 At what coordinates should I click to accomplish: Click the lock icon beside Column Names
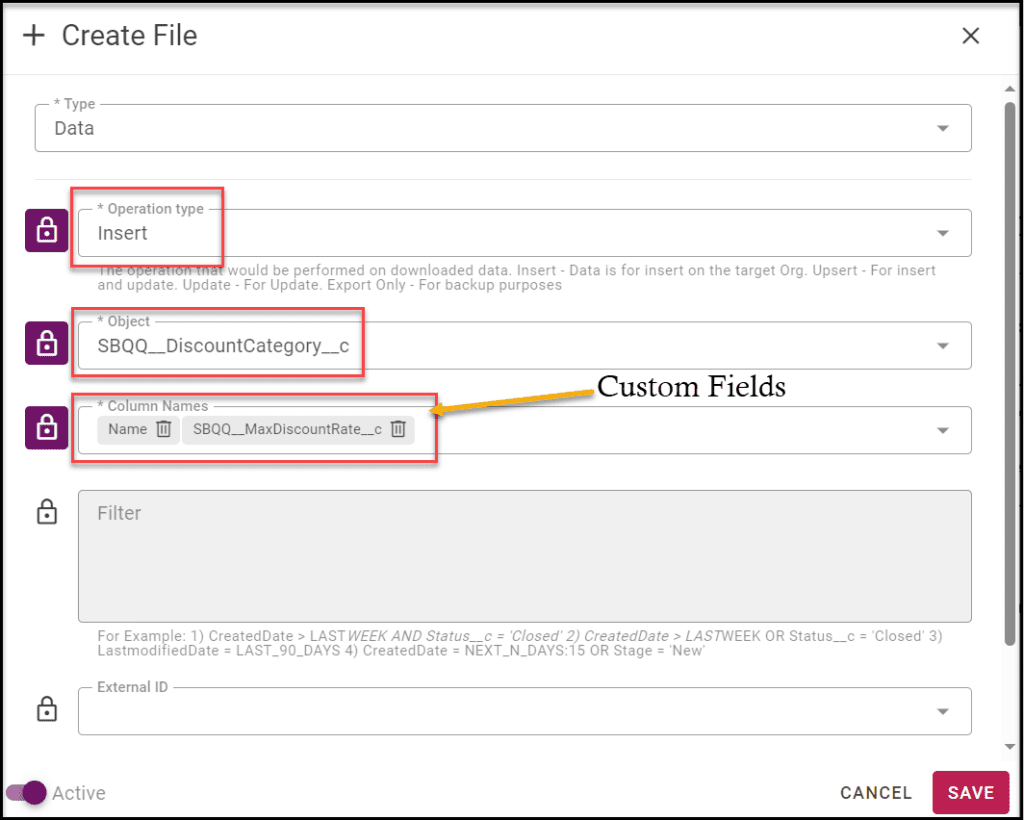coord(46,428)
